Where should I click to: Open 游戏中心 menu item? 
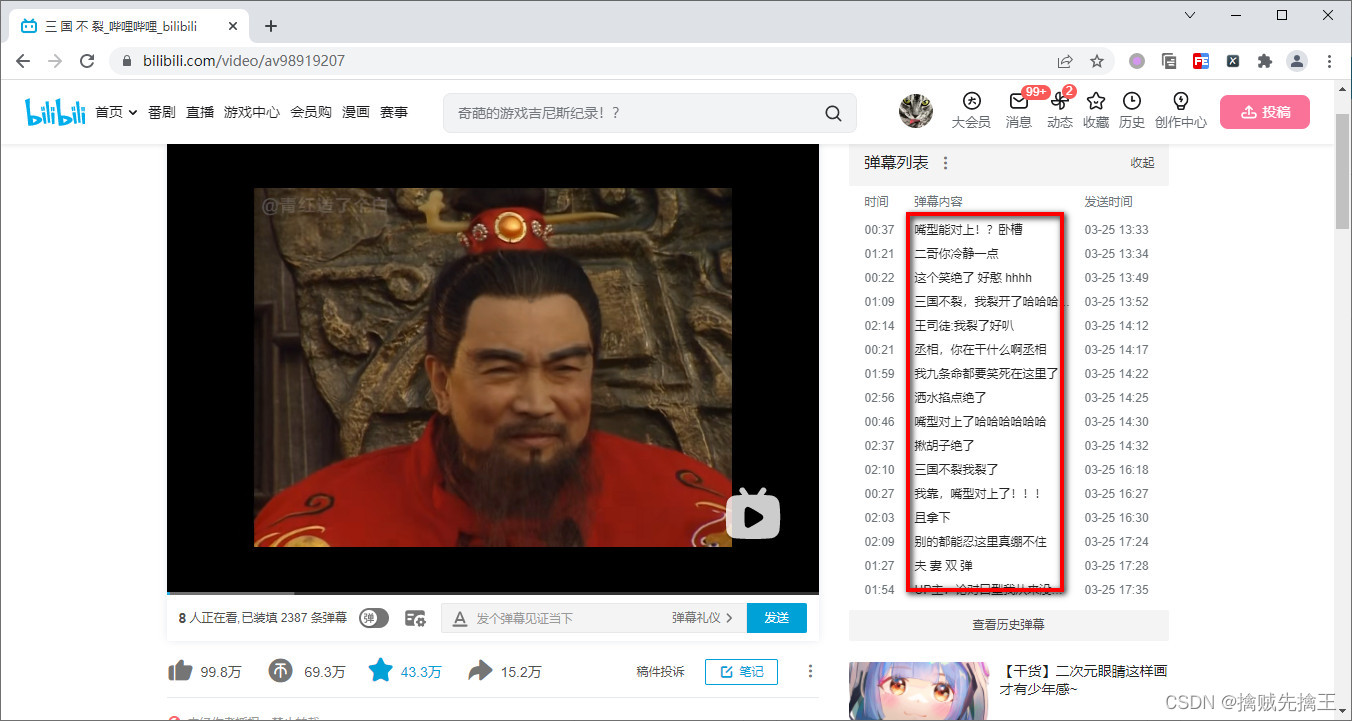(252, 112)
